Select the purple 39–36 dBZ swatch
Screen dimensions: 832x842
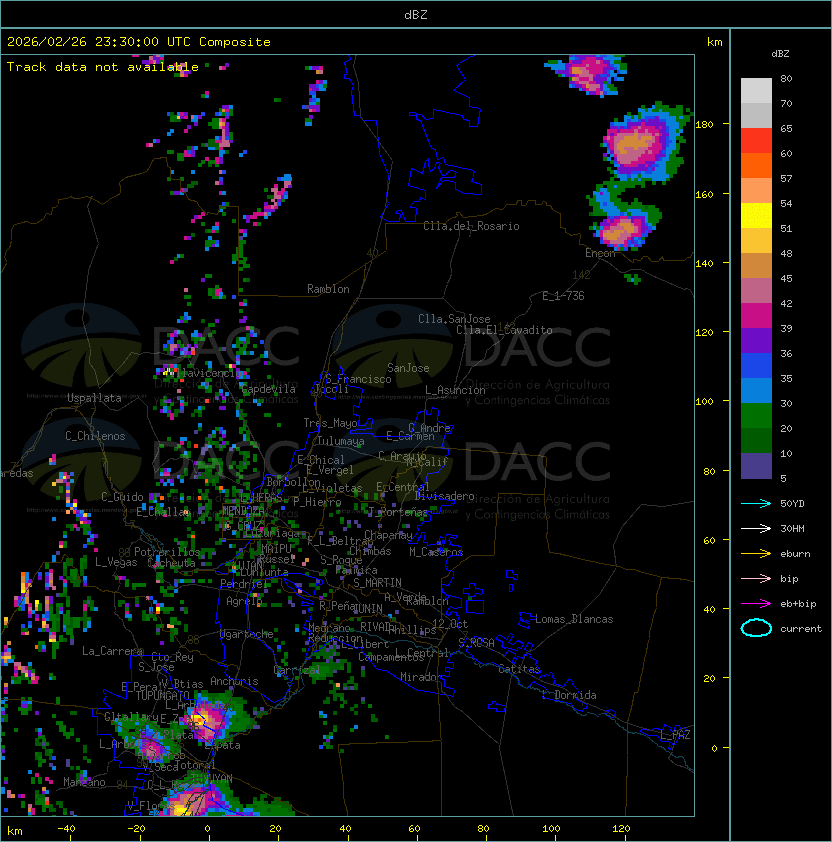click(x=756, y=340)
